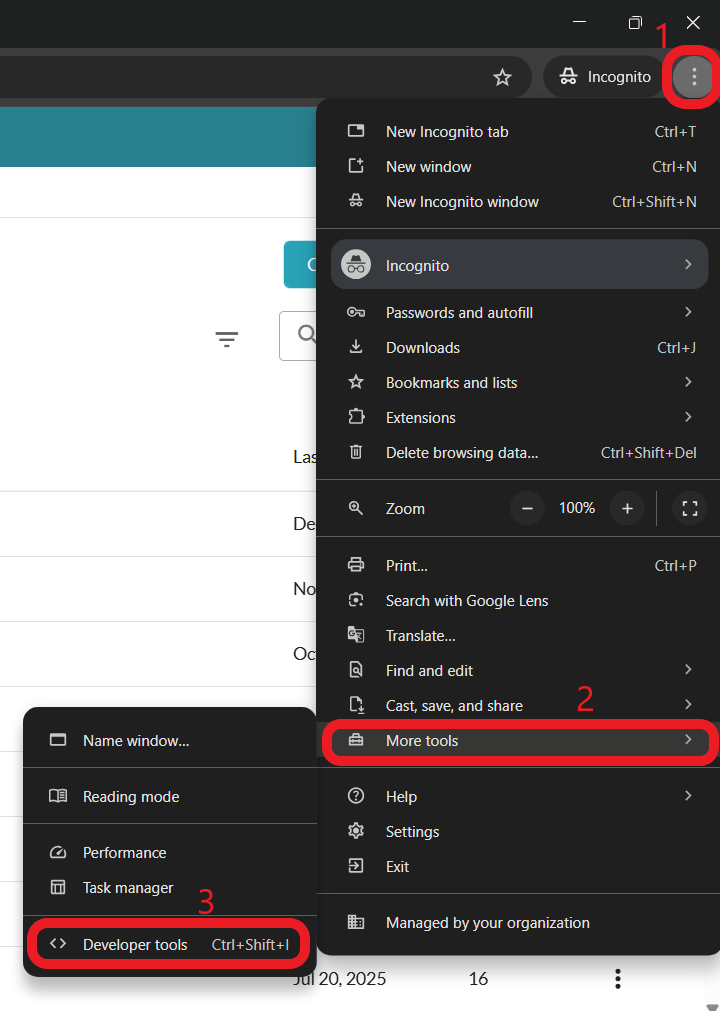Expand Bookmarks and lists submenu
Screen dimensions: 720x1011
coord(519,382)
